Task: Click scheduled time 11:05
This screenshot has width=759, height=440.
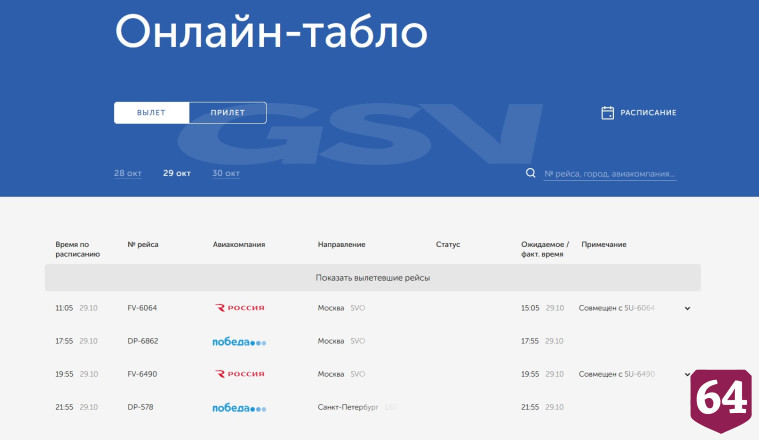Action: coord(64,308)
